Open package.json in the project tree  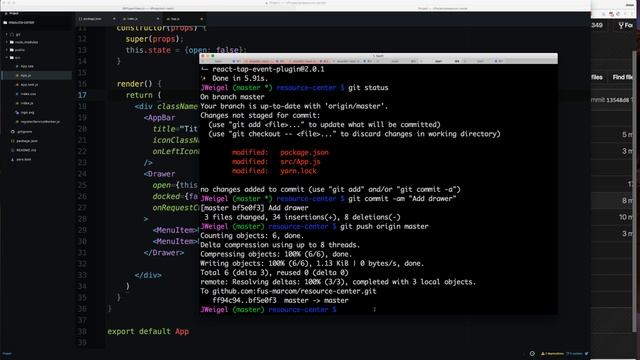(x=27, y=141)
